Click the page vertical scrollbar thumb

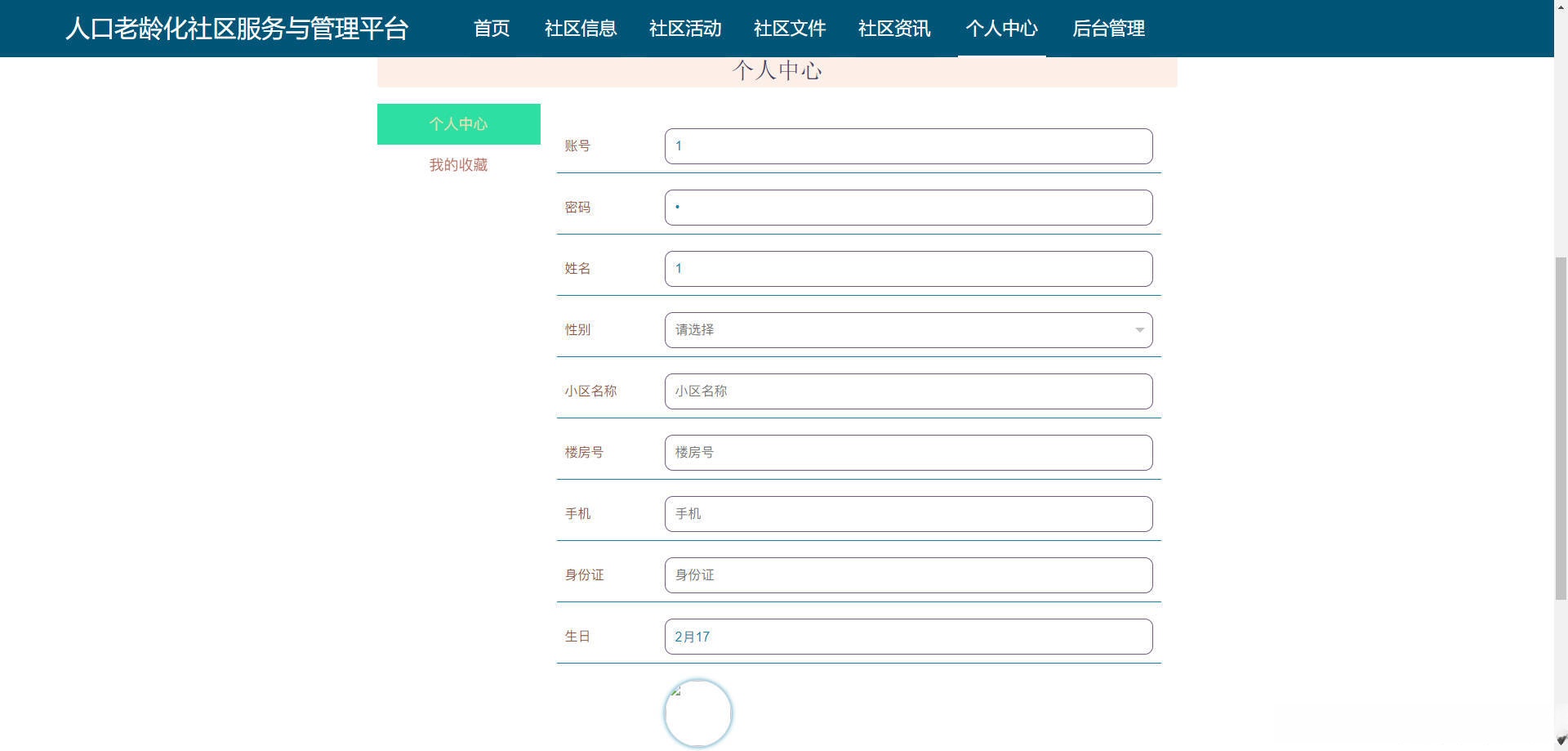pos(1561,429)
